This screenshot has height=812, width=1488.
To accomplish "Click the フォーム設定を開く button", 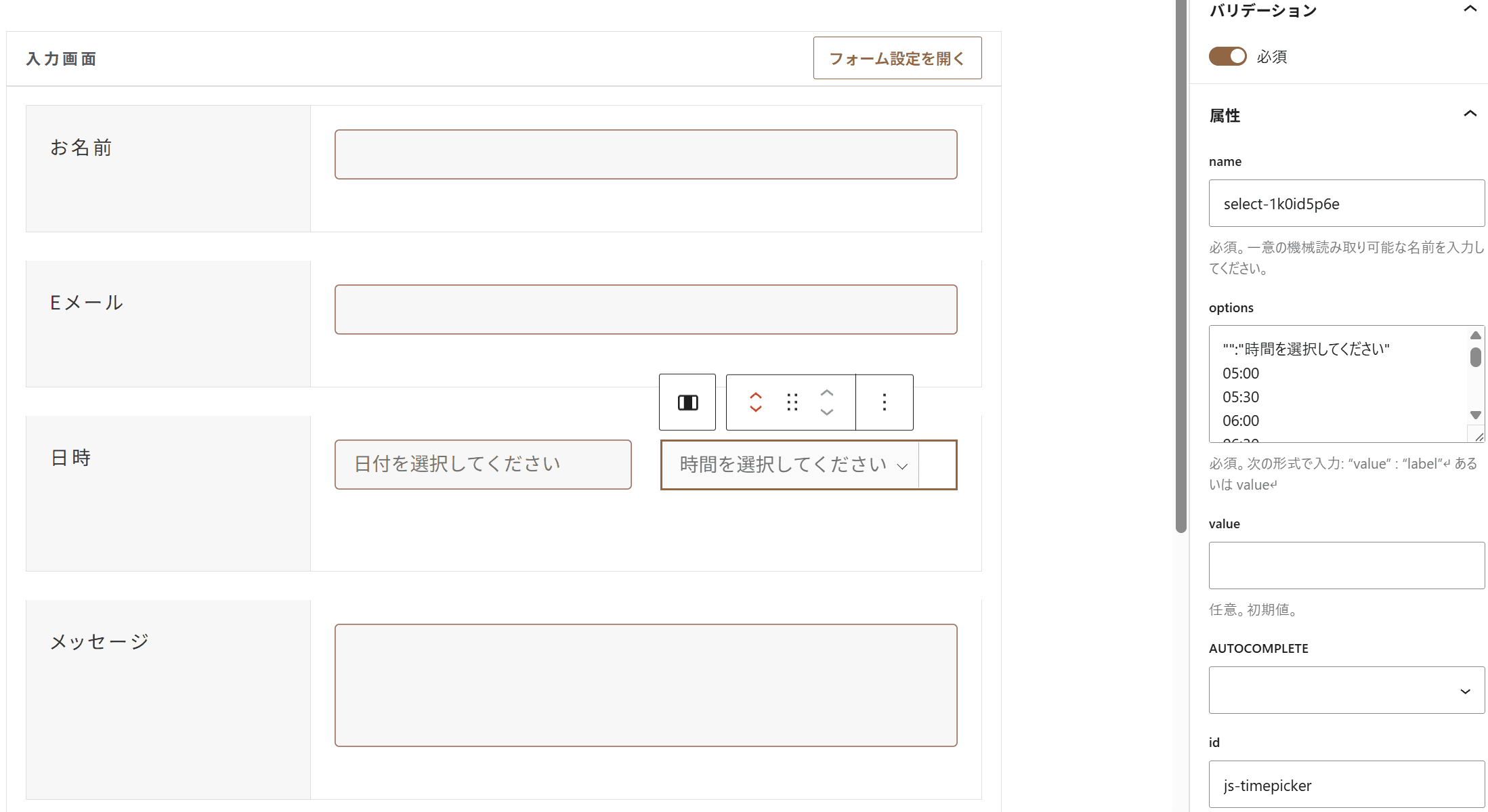I will coord(897,58).
